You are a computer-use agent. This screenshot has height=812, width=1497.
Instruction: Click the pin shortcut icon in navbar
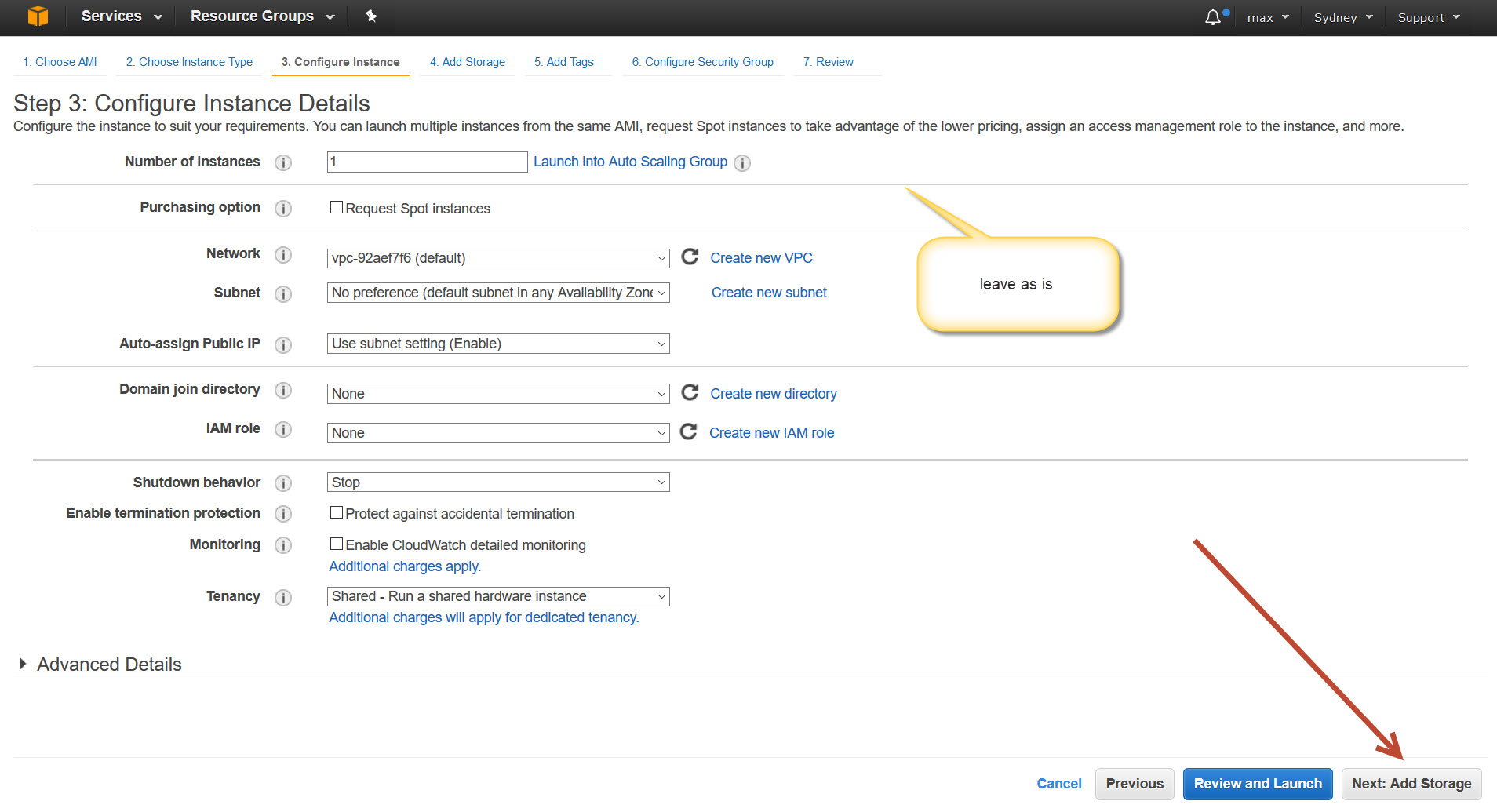coord(371,16)
